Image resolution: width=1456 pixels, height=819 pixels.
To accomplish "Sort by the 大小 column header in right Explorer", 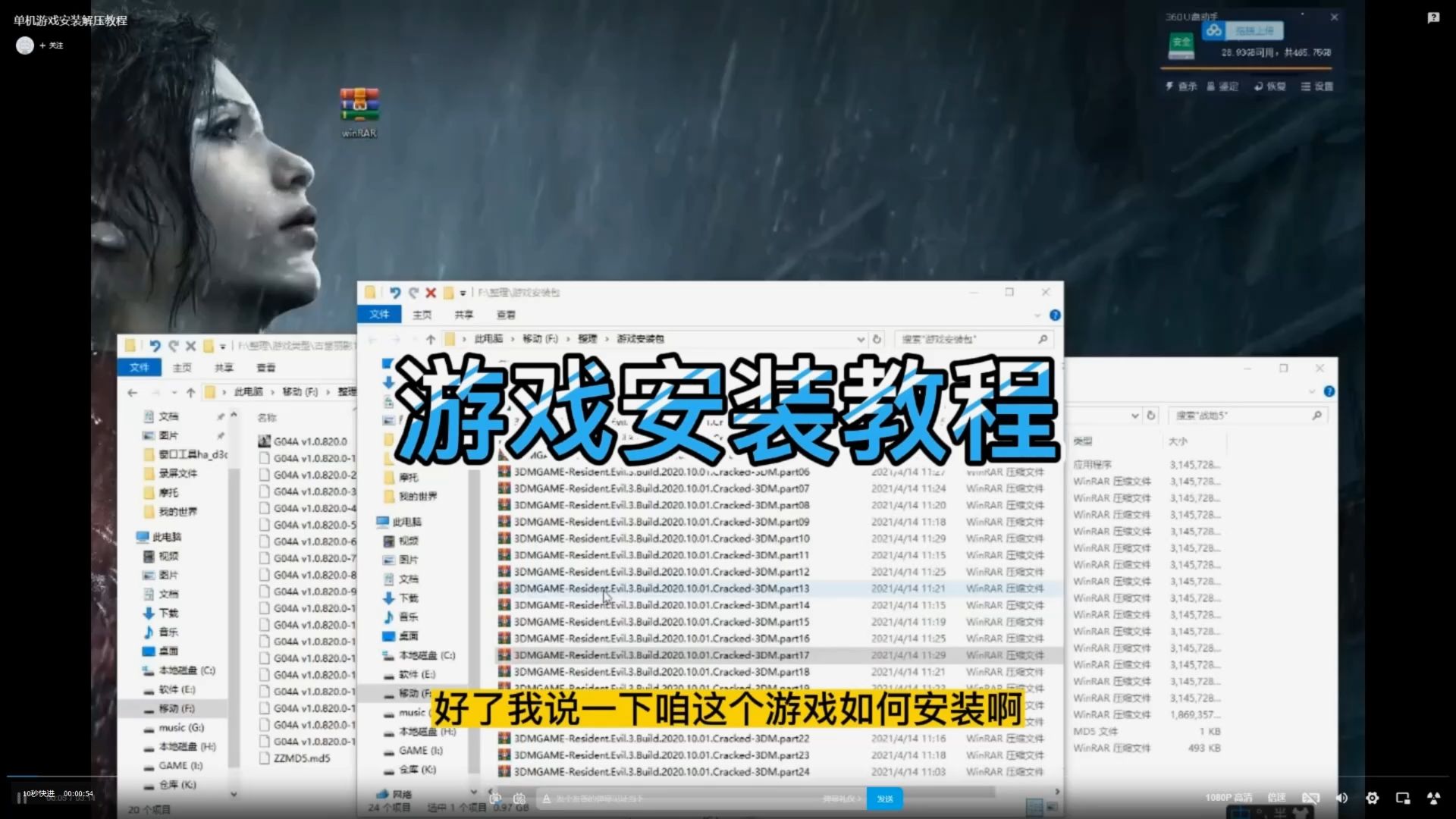I will coord(1178,441).
